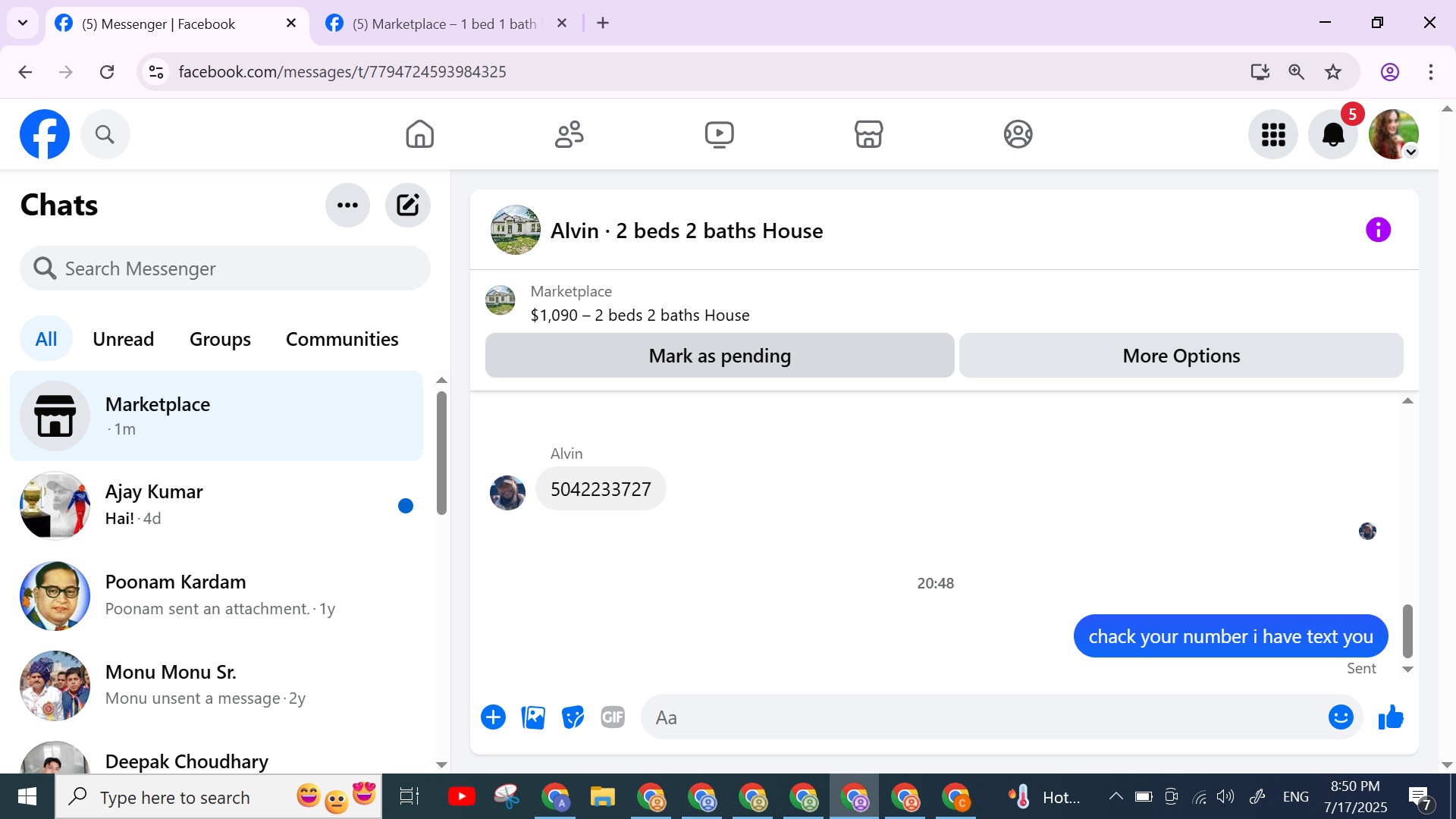Open the Marketplace chat thread
Viewport: 1456px width, 819px height.
(x=217, y=416)
